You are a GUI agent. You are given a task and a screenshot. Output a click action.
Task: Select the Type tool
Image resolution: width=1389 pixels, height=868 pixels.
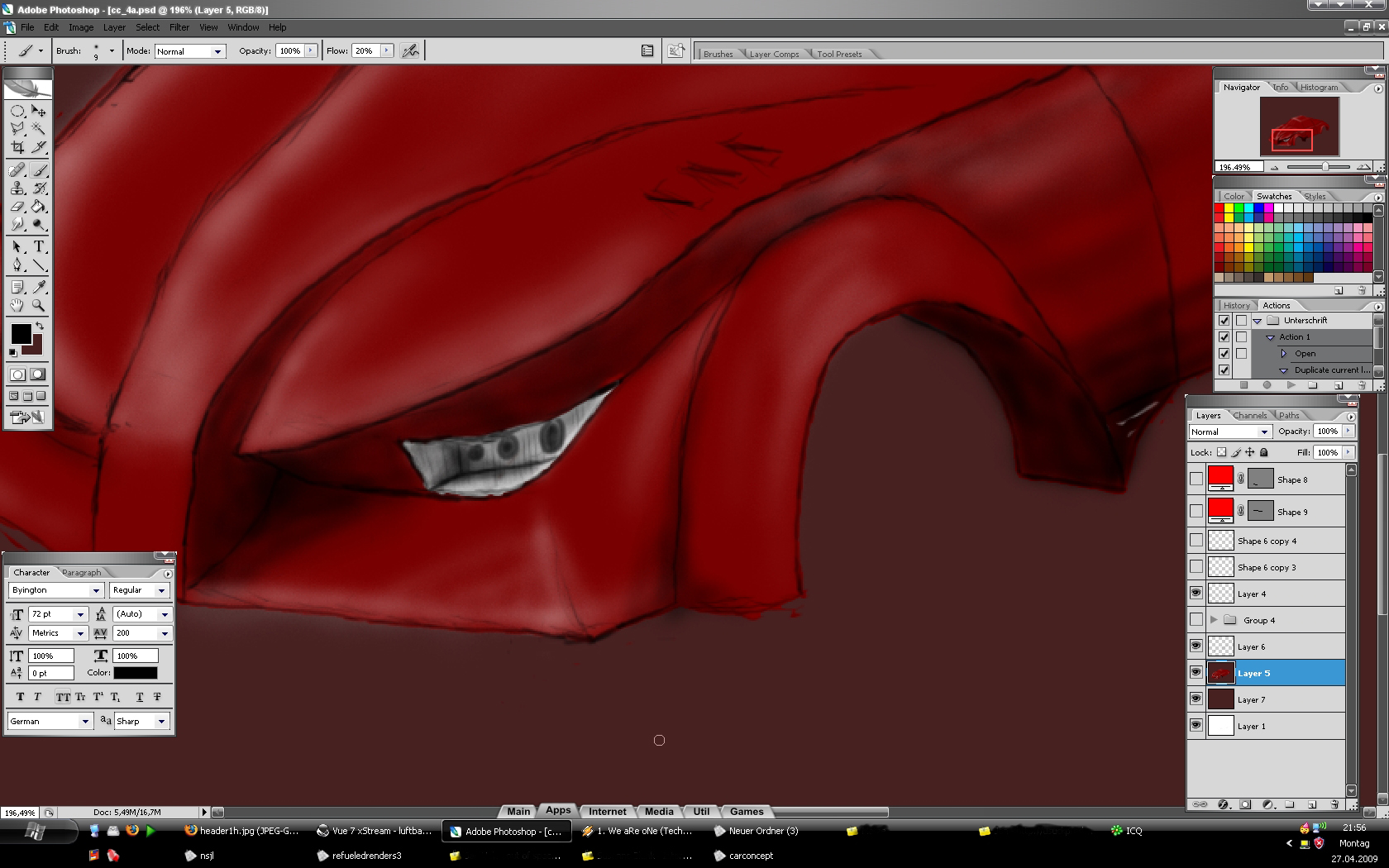pyautogui.click(x=38, y=247)
